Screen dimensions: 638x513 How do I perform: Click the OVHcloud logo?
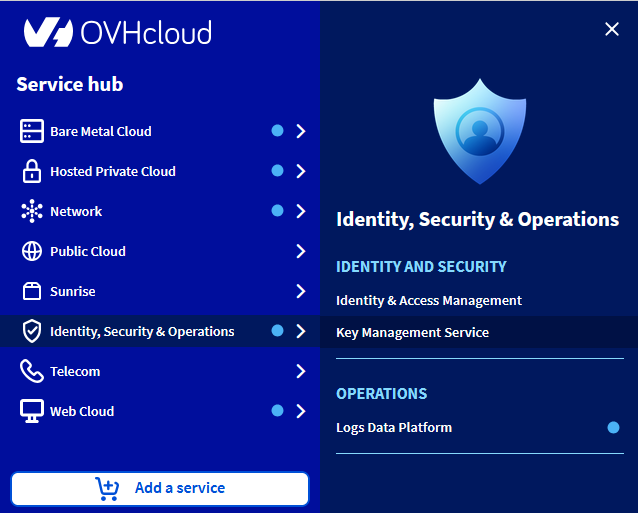[117, 32]
